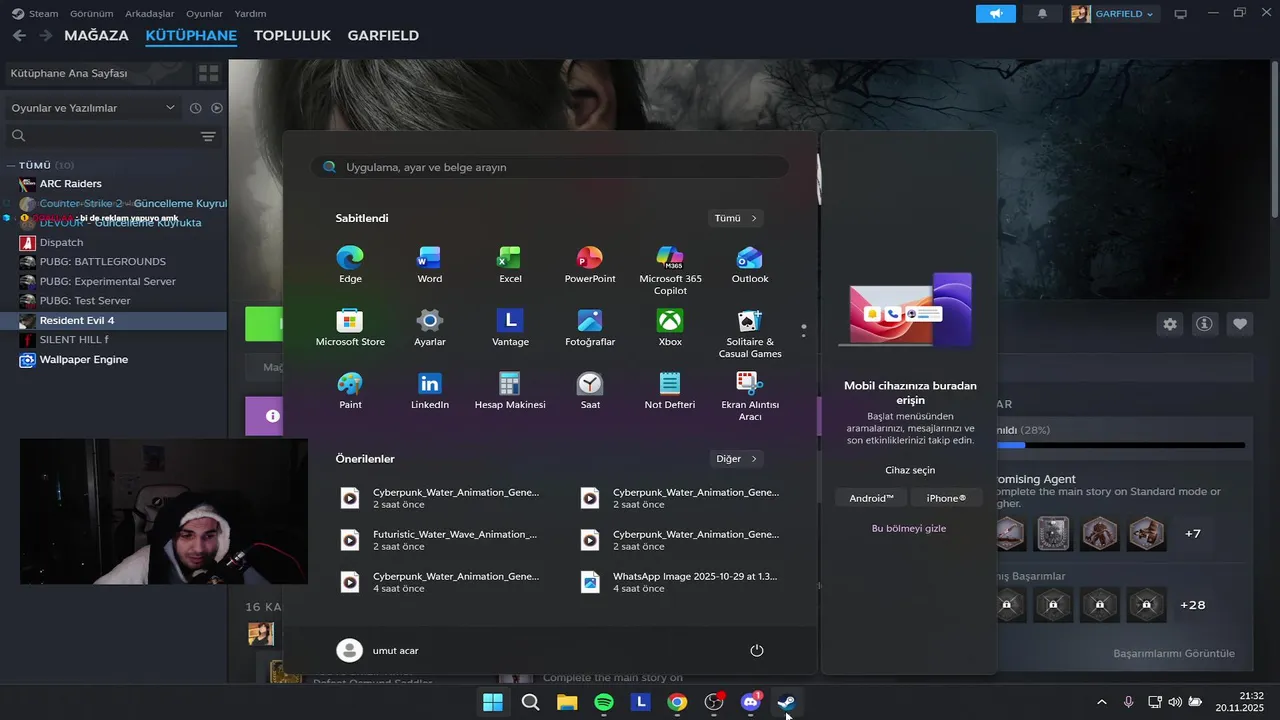Open Fotoğraflar app

click(590, 328)
